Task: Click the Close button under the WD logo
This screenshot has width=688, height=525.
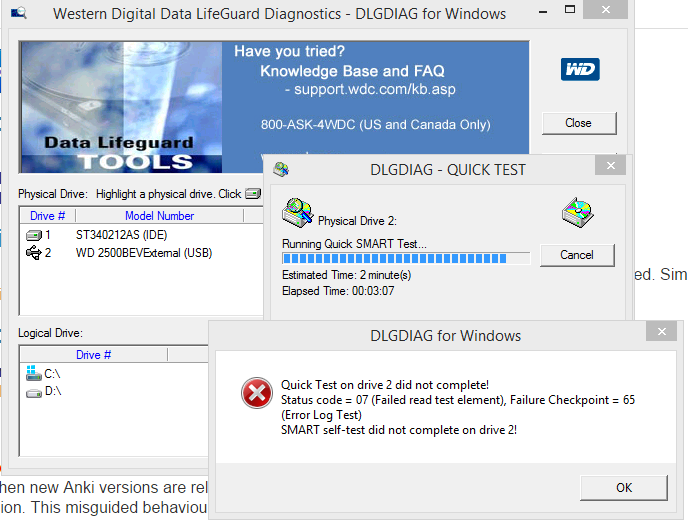Action: pos(579,123)
